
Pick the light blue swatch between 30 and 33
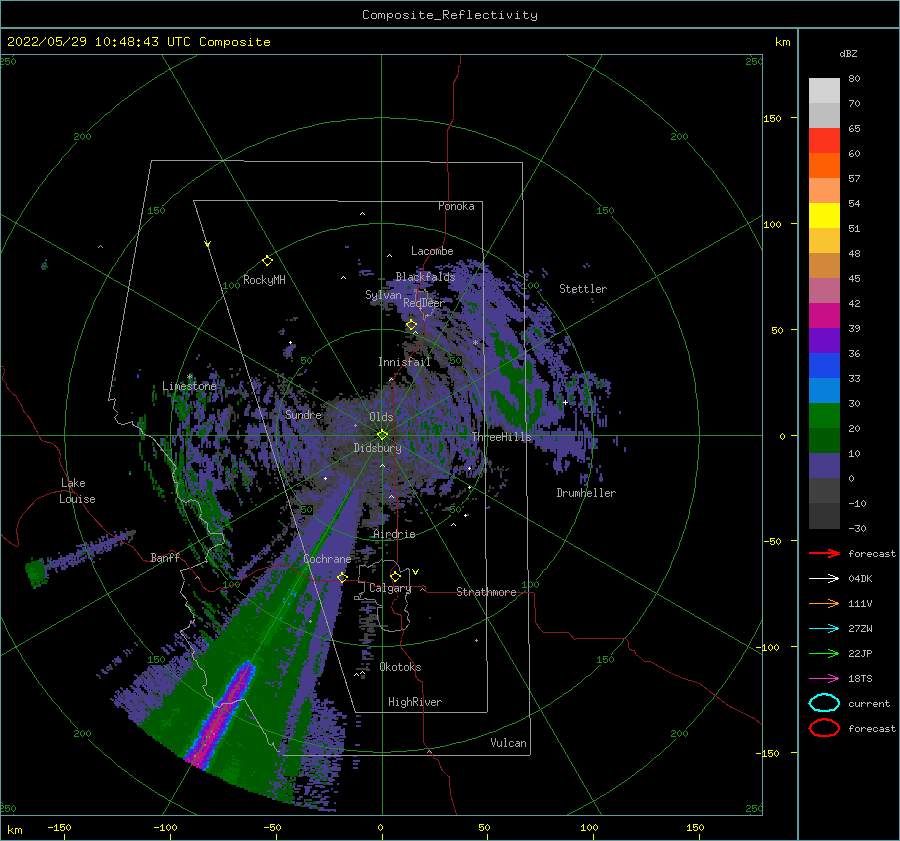[x=824, y=391]
